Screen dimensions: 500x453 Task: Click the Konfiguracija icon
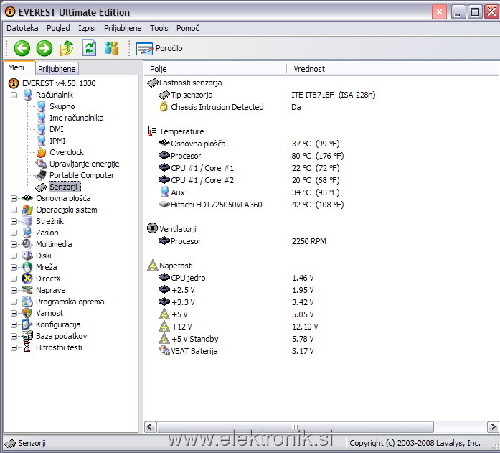[x=27, y=324]
